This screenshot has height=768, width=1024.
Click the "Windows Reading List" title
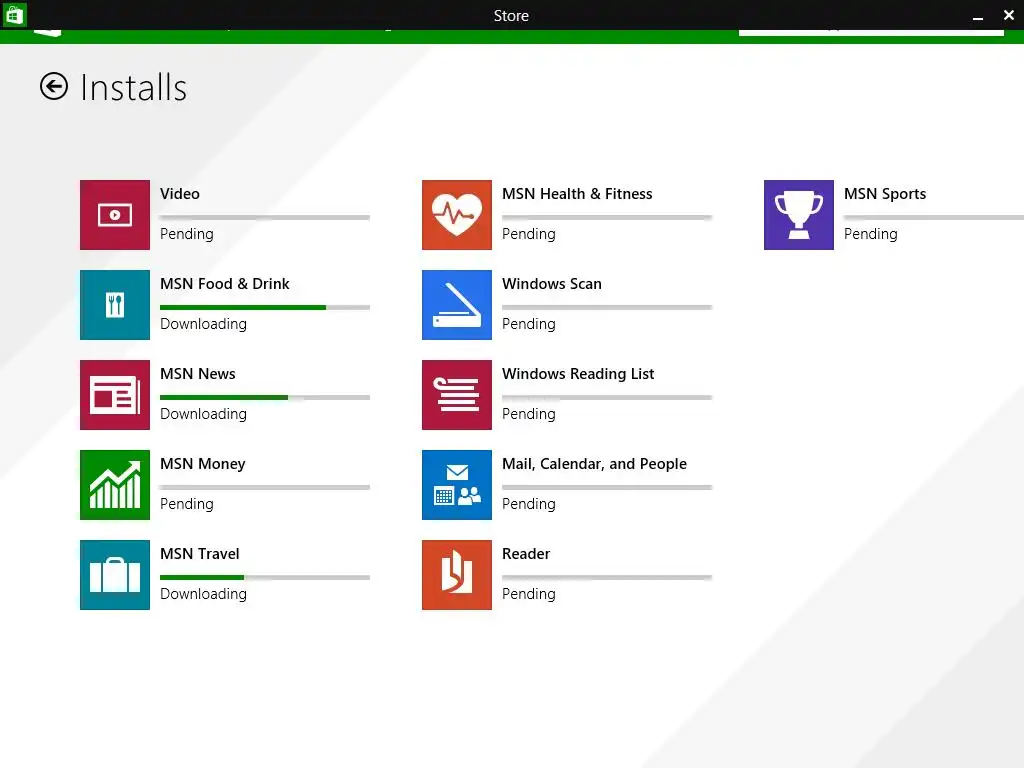578,374
